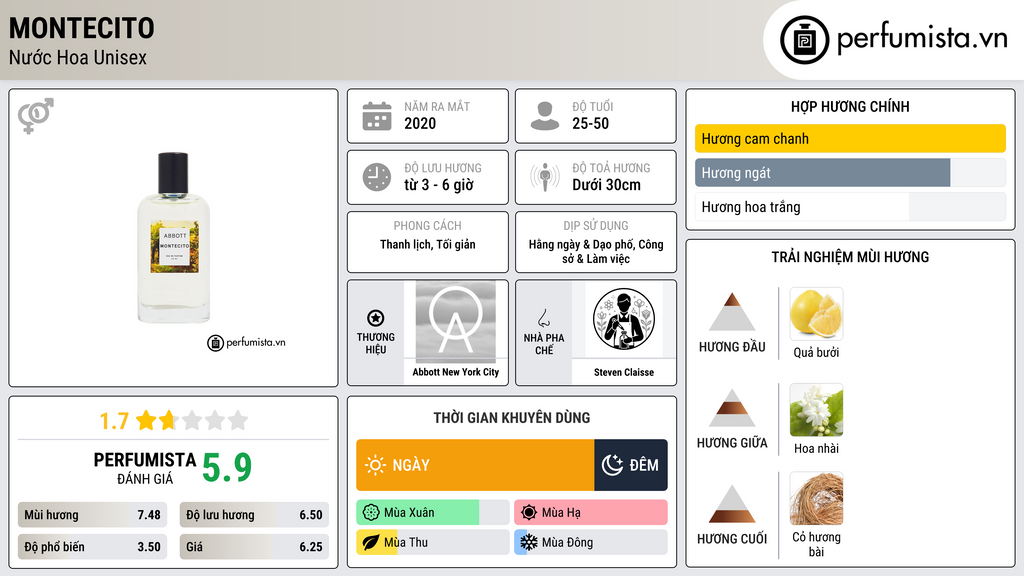Click the nose icon above Nhà pha chế
Screen dimensions: 1024x576
(x=543, y=318)
